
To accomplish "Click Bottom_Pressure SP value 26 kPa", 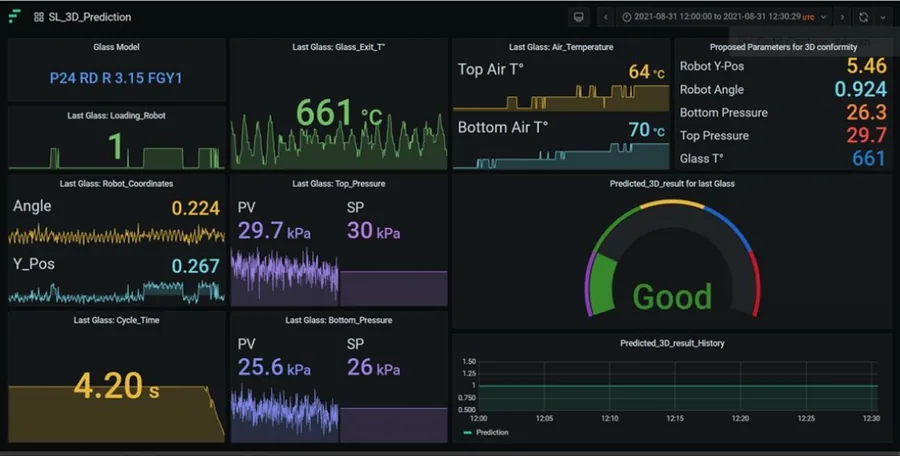I will 374,367.
